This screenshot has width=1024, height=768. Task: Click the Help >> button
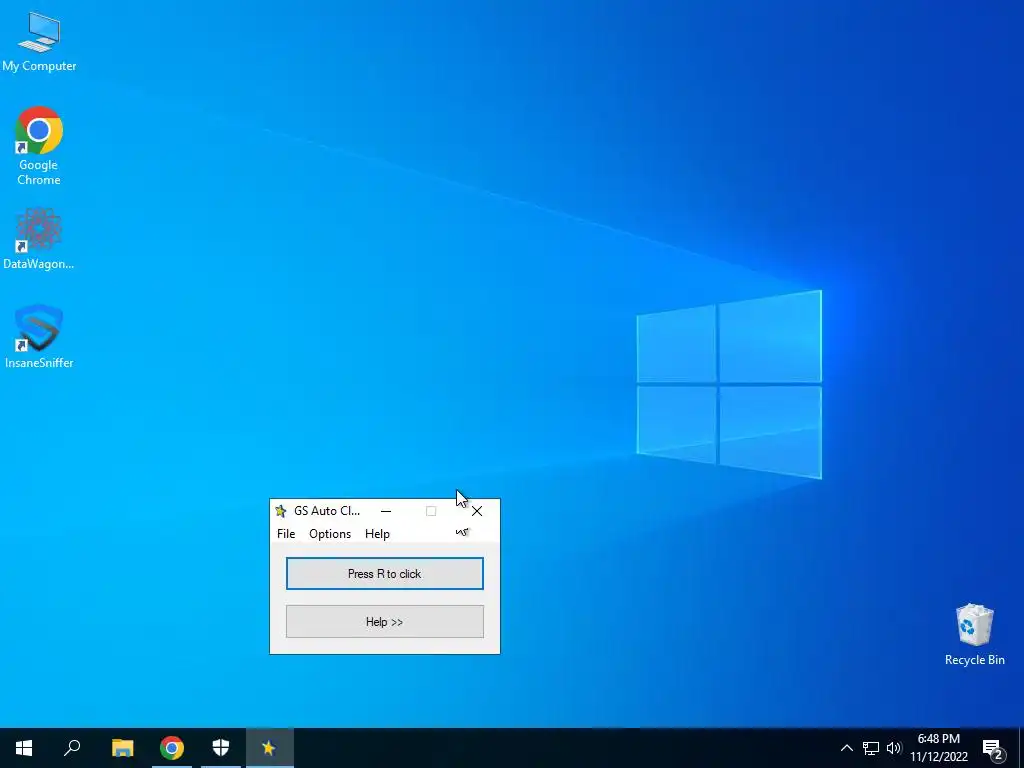[x=385, y=622]
